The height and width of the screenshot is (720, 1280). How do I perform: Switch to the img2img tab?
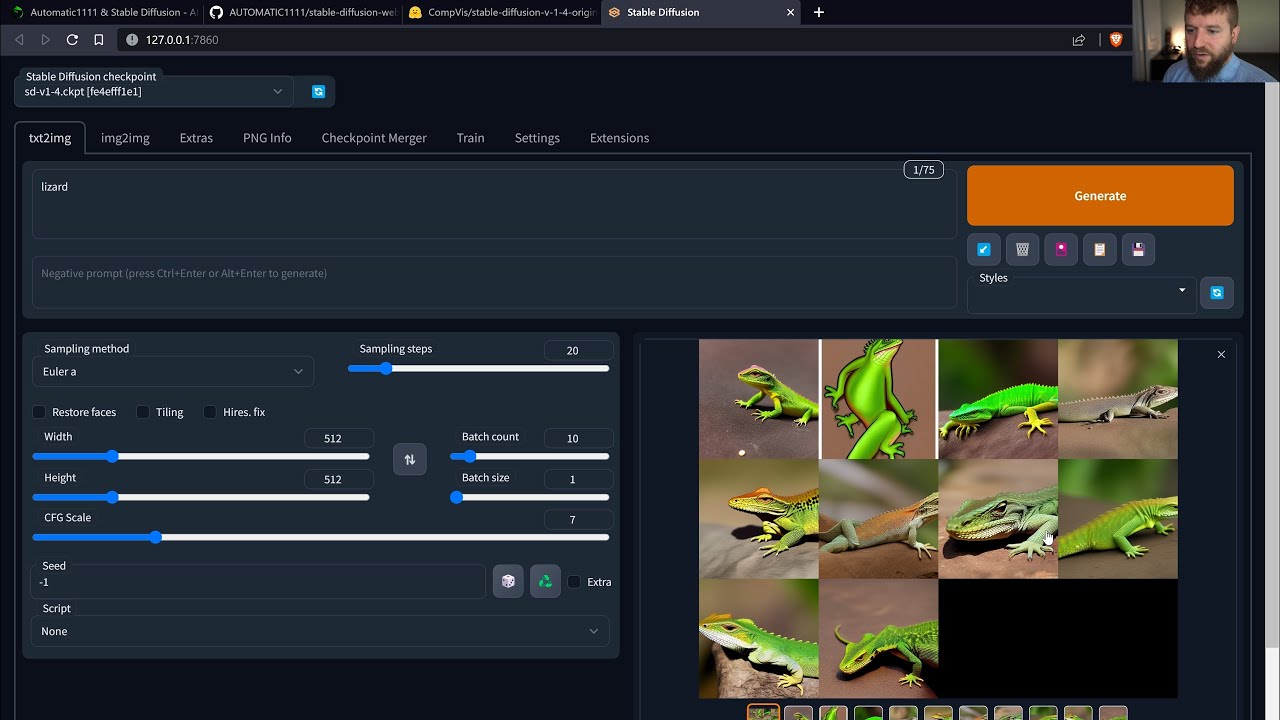[125, 138]
